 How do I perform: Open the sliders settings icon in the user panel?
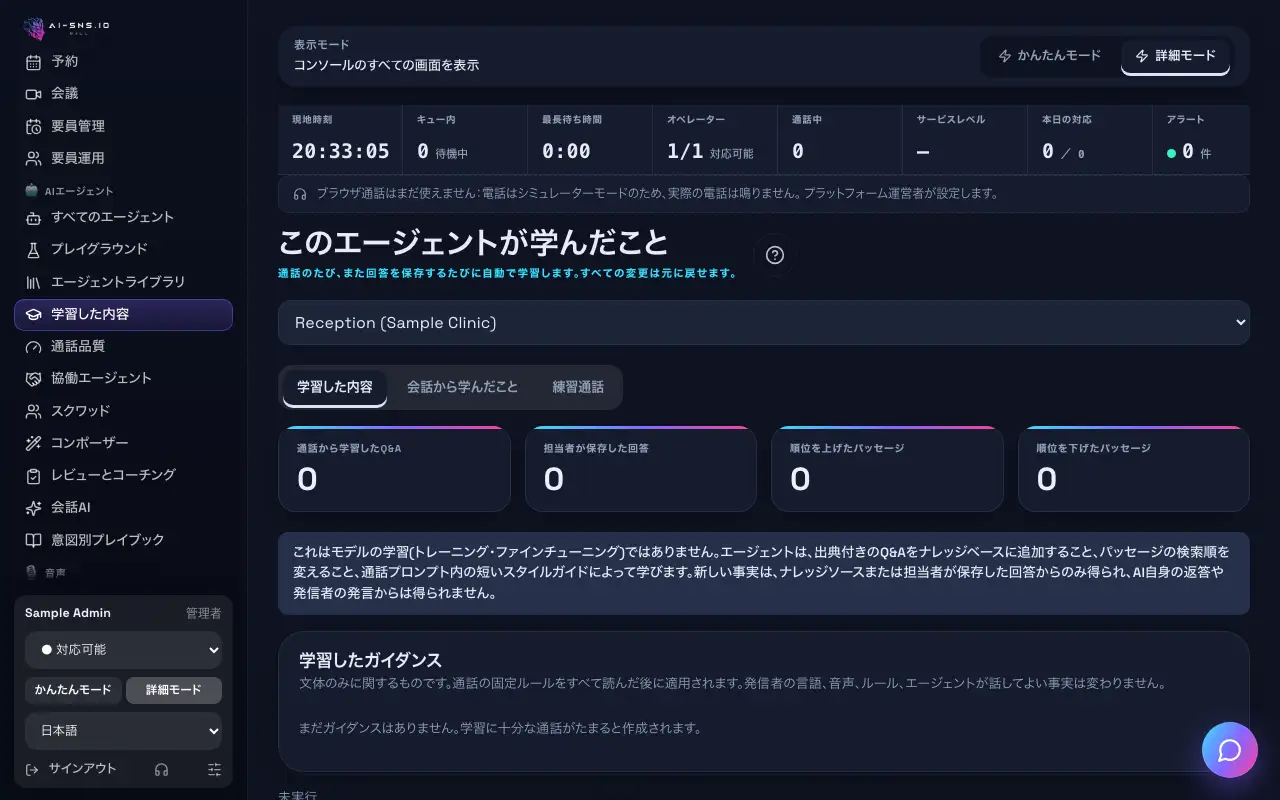[214, 769]
